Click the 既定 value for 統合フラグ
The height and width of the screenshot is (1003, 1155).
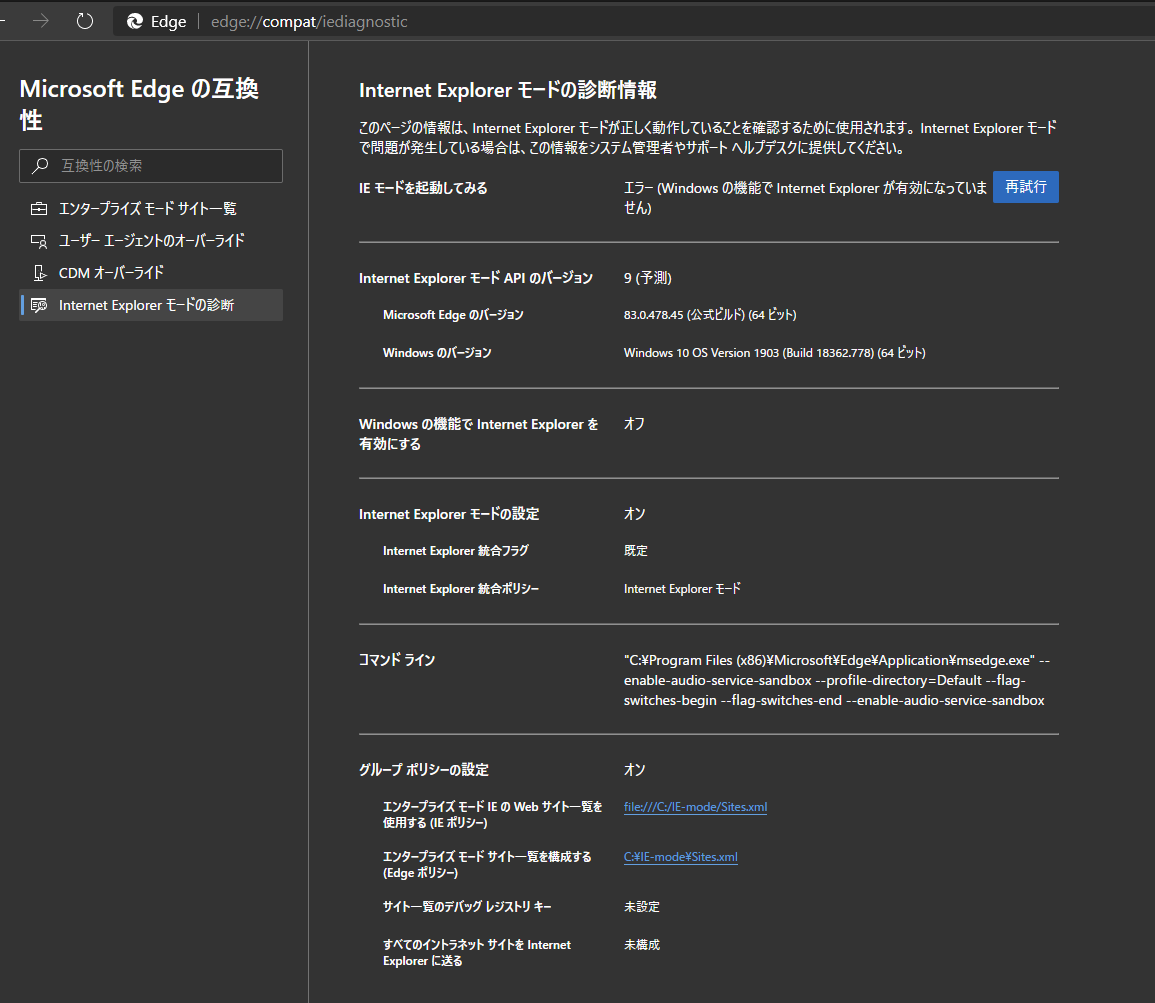[636, 551]
